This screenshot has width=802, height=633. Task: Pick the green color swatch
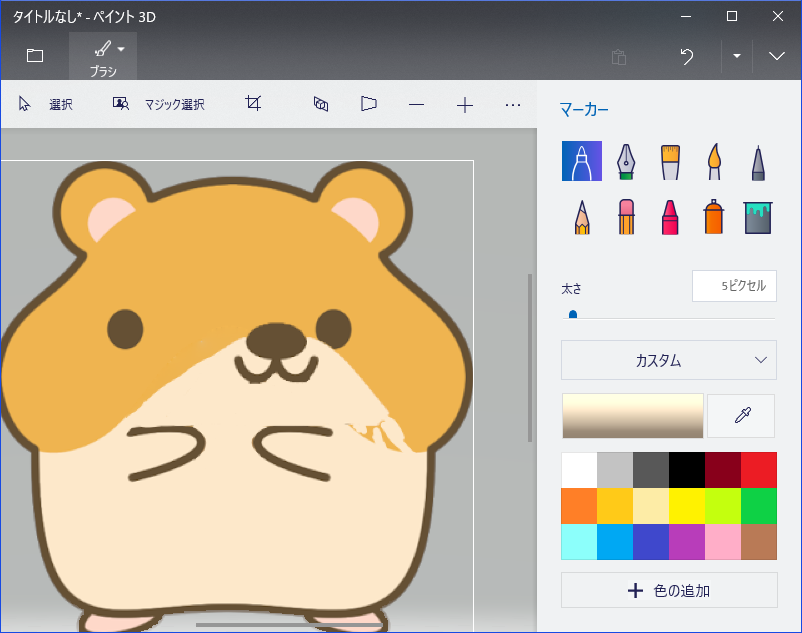(759, 506)
